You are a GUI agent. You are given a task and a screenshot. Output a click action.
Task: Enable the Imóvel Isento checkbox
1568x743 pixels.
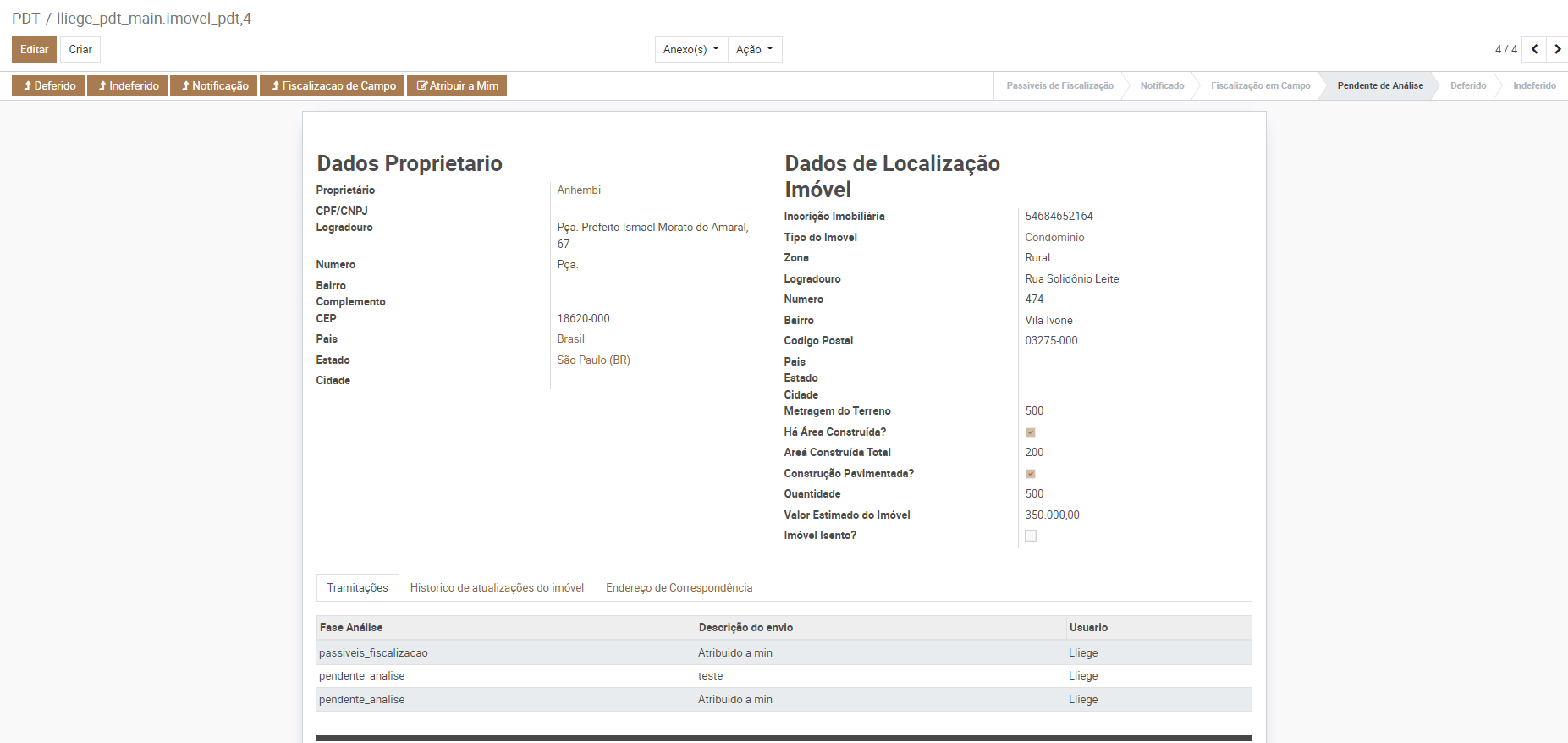coord(1030,536)
